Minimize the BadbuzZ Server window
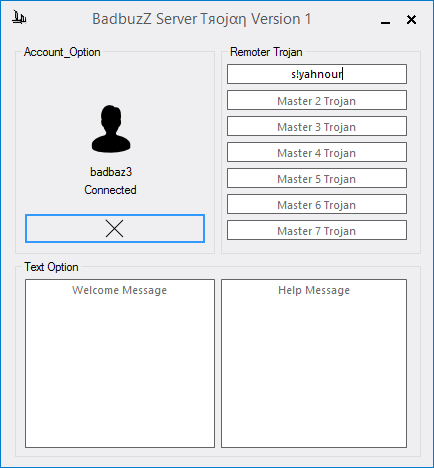Viewport: 434px width, 468px height. click(385, 20)
